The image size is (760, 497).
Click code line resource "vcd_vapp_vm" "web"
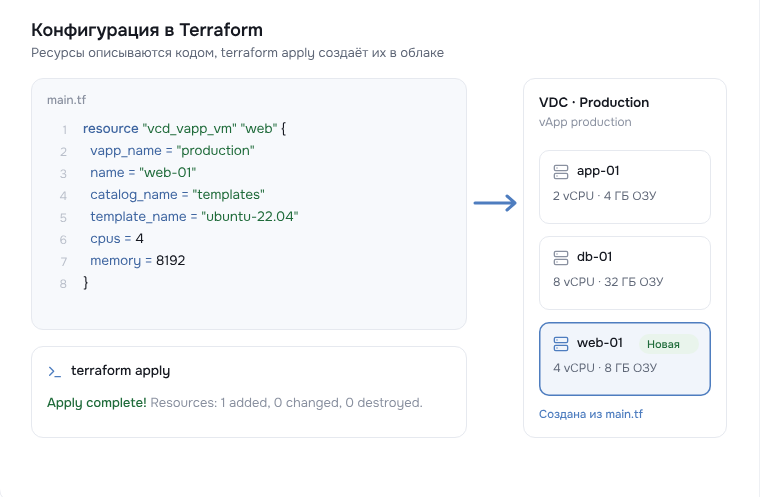coord(184,128)
